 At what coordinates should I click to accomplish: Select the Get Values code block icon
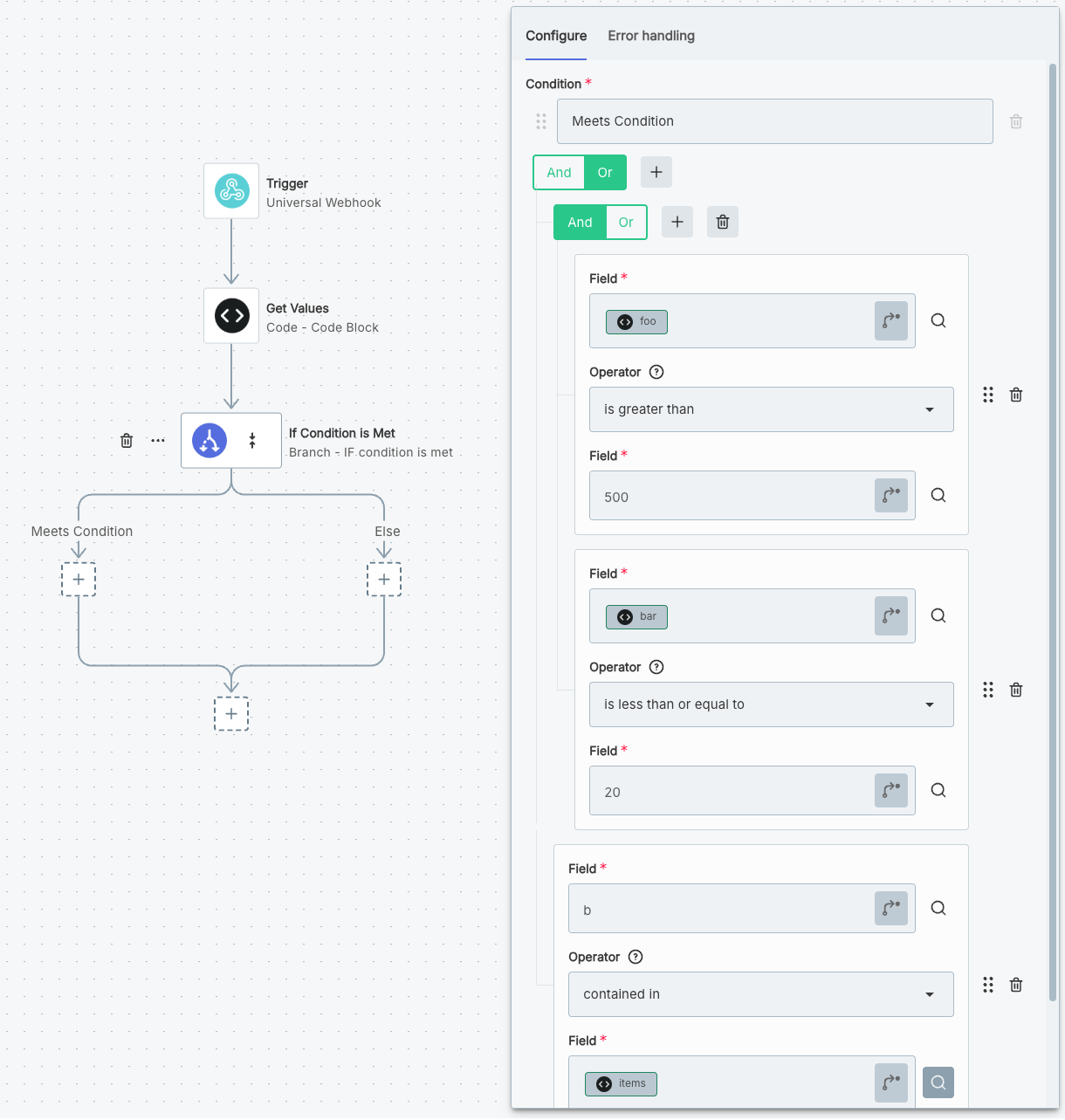pyautogui.click(x=231, y=316)
